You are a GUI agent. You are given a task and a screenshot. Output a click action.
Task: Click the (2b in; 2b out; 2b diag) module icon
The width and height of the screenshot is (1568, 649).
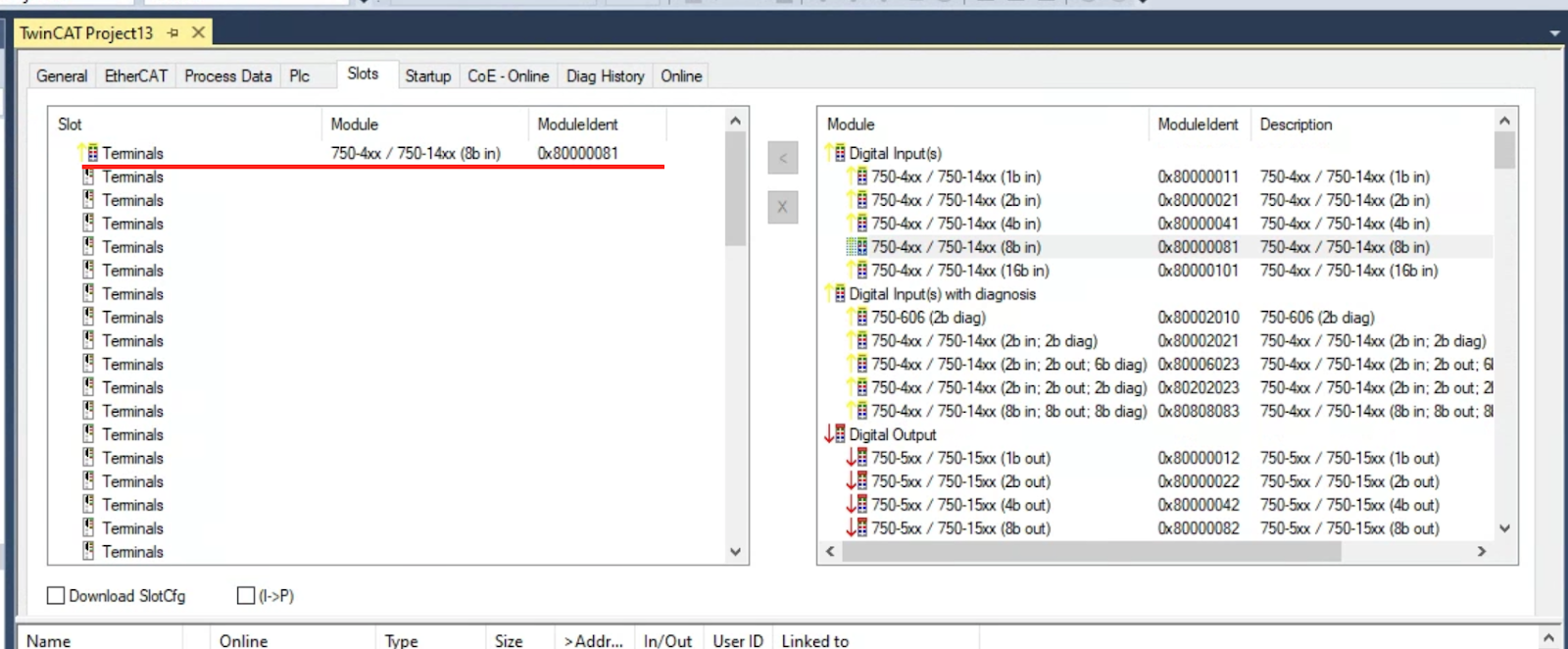[857, 388]
